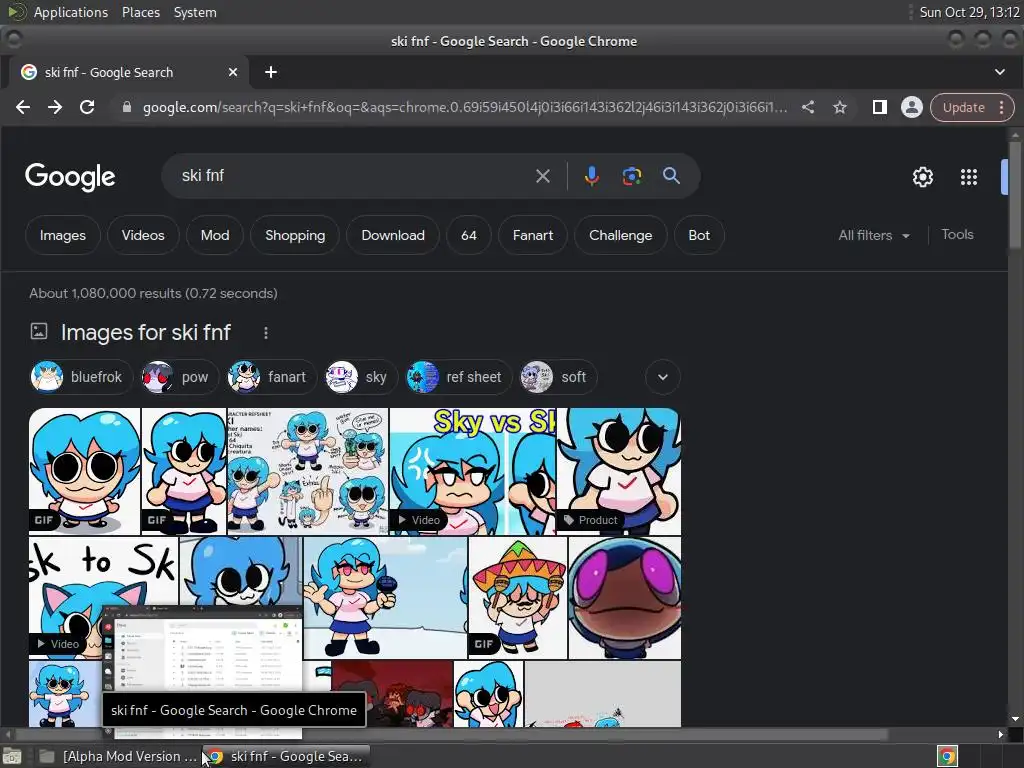1024x768 pixels.
Task: Select the Mod filter chip
Action: [x=215, y=235]
